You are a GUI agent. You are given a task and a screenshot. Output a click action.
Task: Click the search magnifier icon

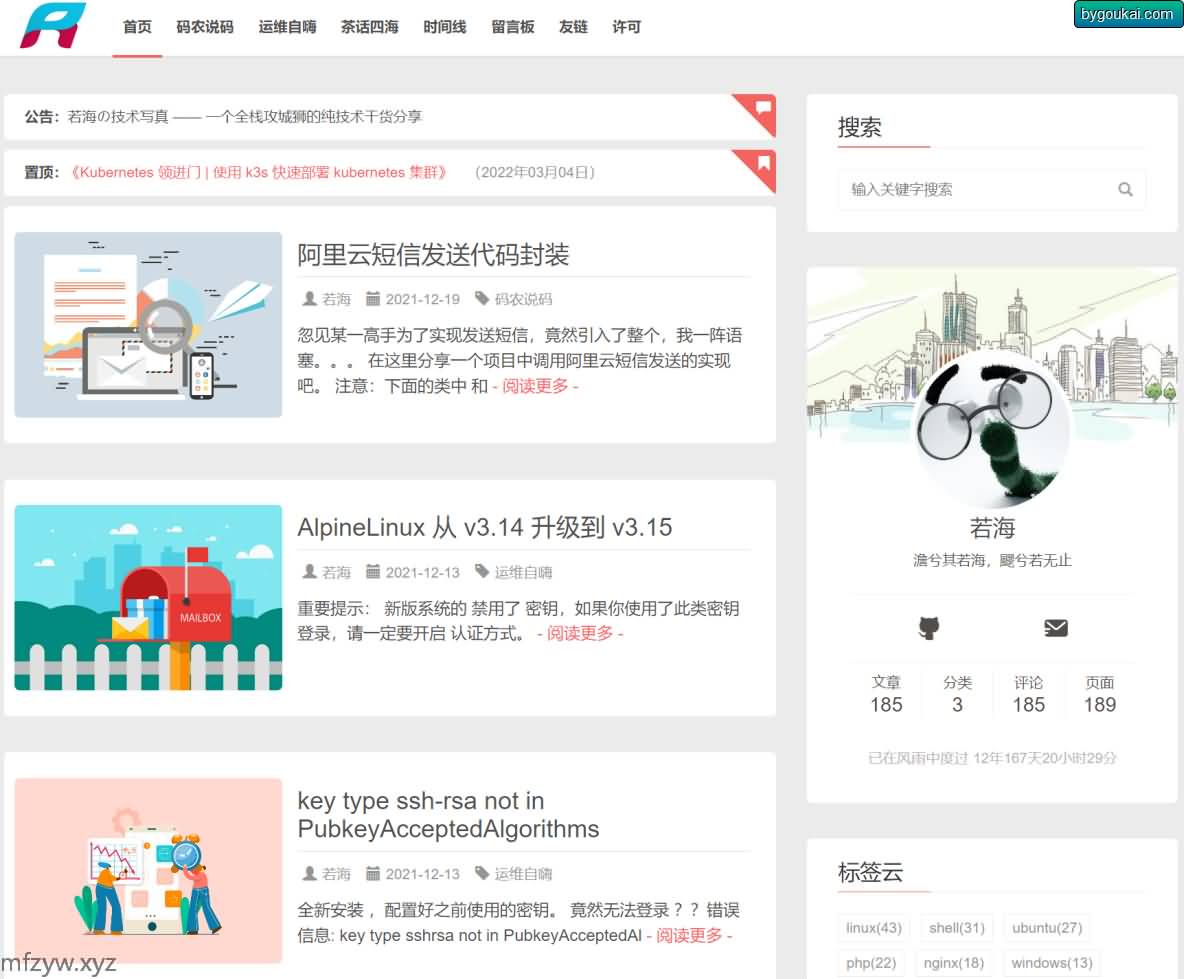pyautogui.click(x=1125, y=189)
